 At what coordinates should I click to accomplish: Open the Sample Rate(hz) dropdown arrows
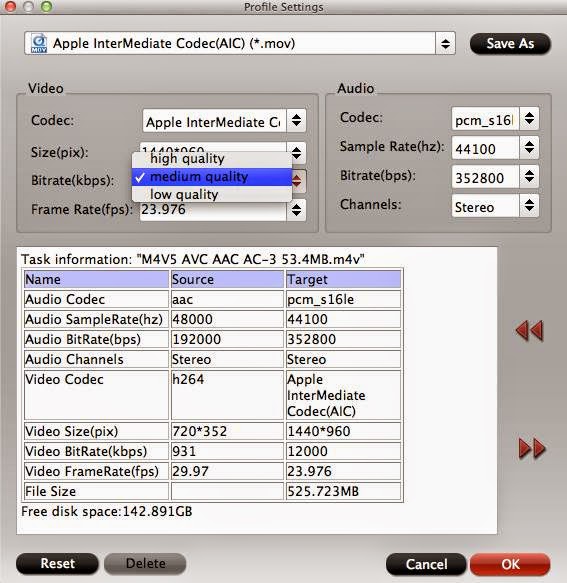pyautogui.click(x=529, y=147)
